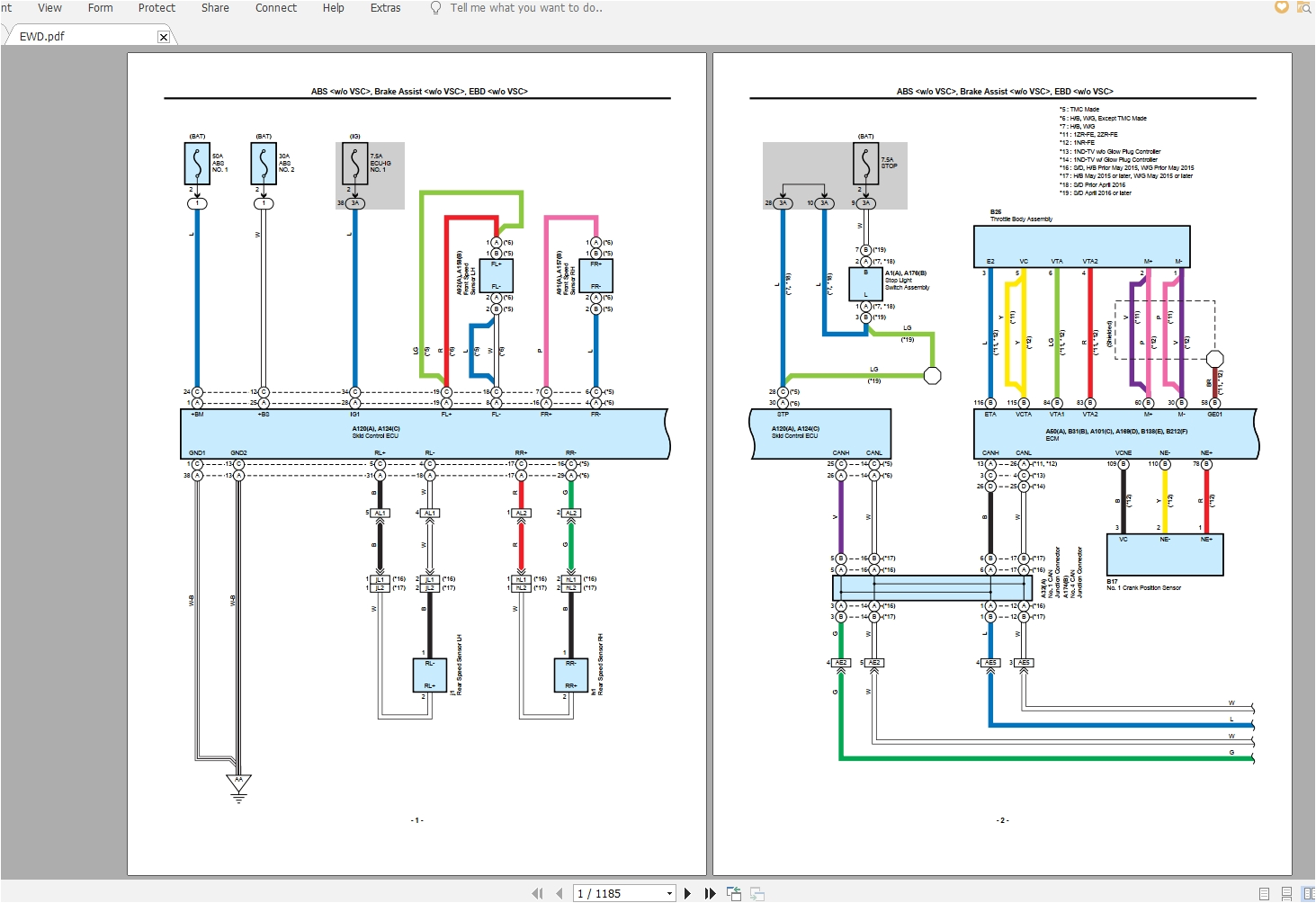The height and width of the screenshot is (903, 1316).
Task: Select single page view icon bottom right
Action: click(1264, 893)
